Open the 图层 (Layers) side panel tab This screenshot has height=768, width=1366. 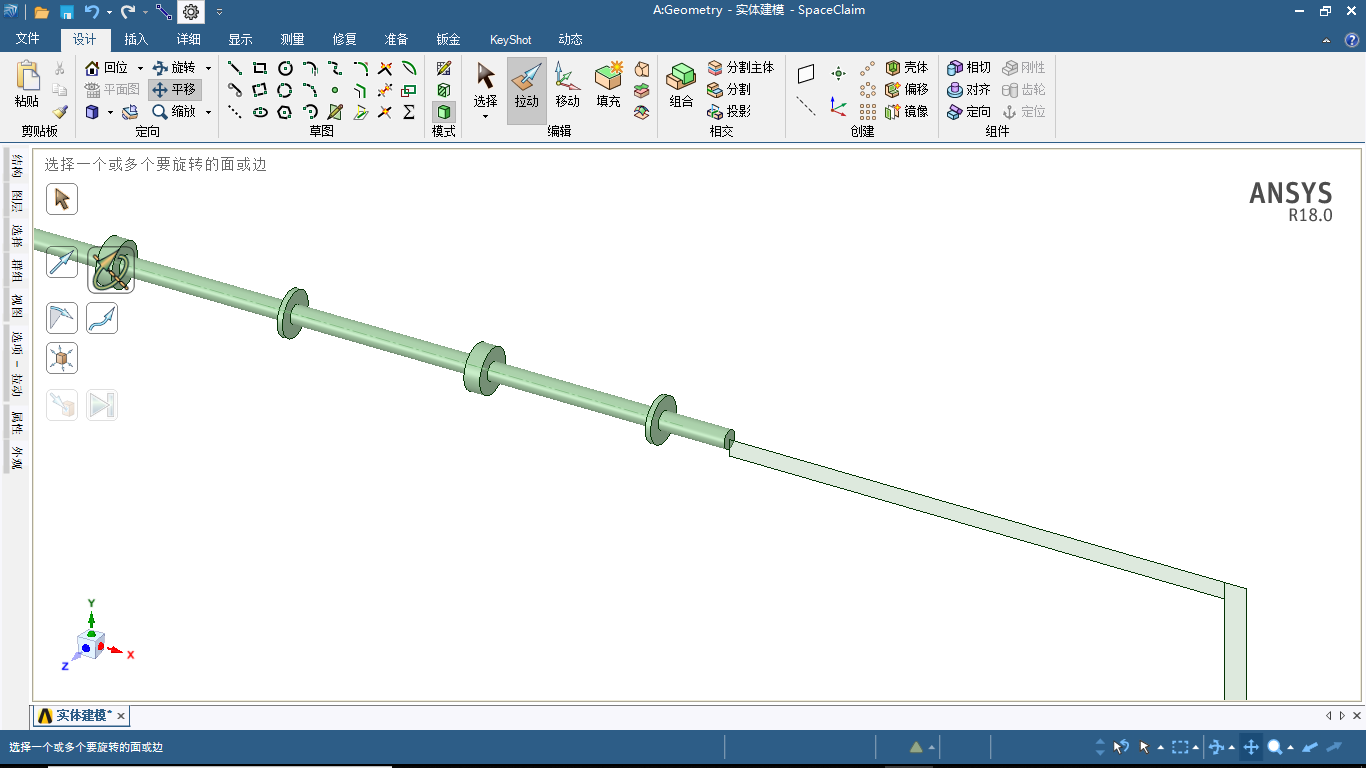(x=16, y=201)
